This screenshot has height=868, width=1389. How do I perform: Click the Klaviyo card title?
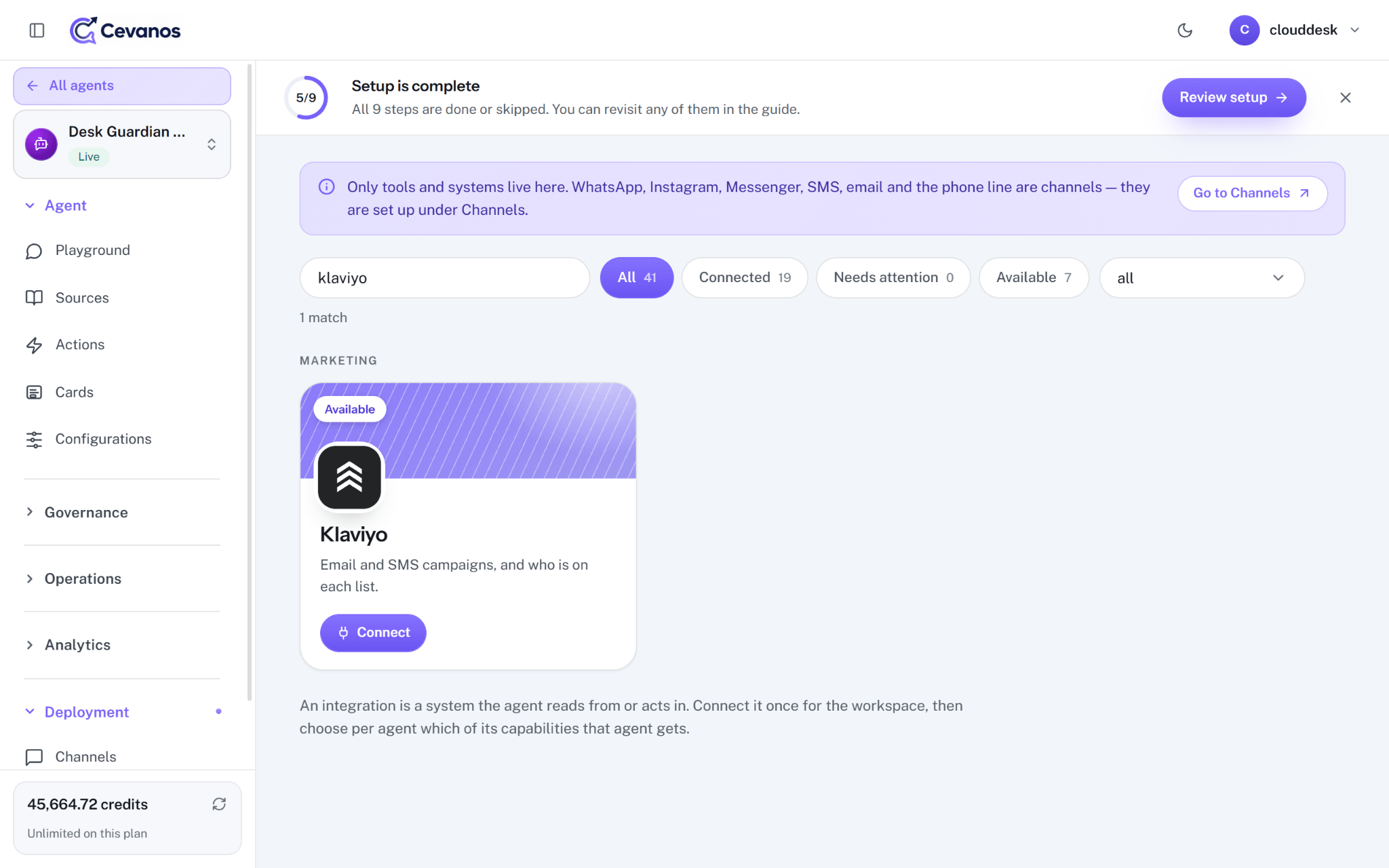coord(353,534)
